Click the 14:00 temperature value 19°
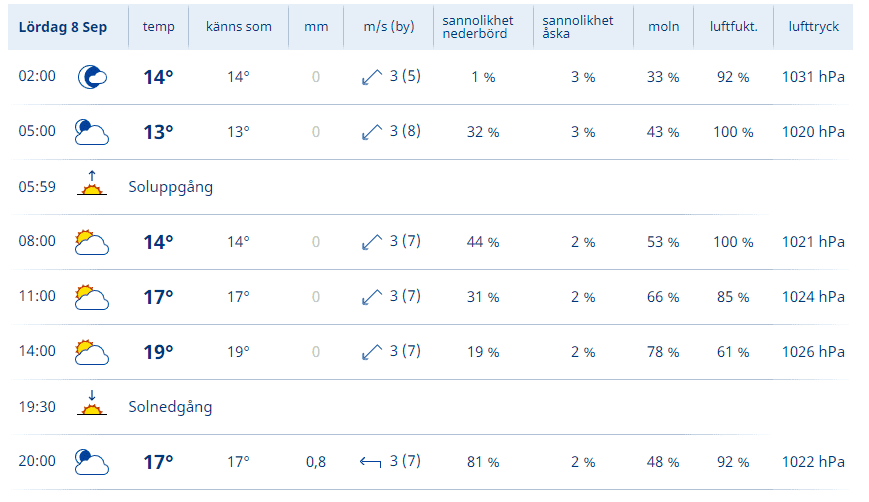Viewport: 869px width, 502px height. (x=158, y=352)
